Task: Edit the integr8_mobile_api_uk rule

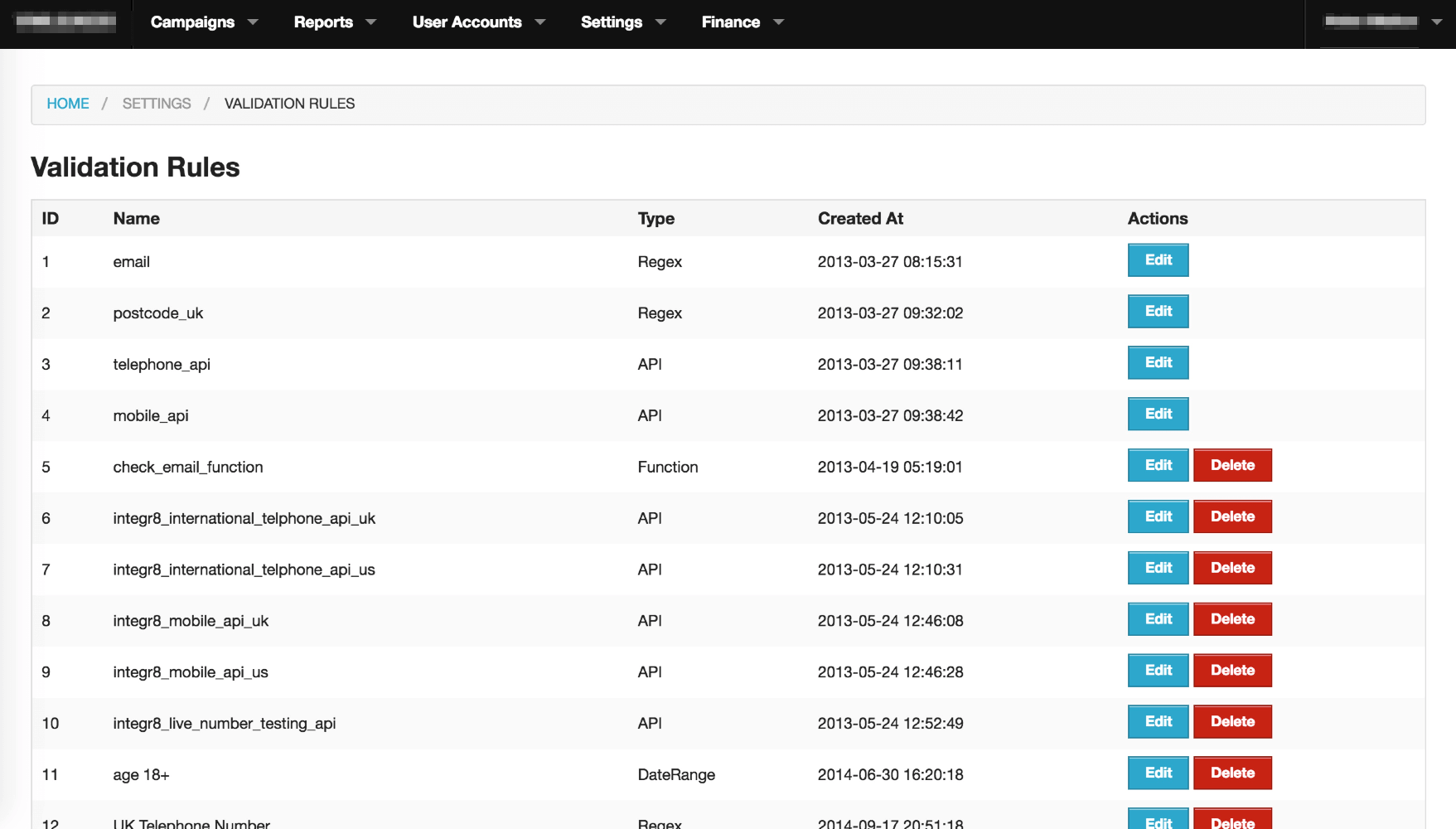Action: [x=1158, y=620]
